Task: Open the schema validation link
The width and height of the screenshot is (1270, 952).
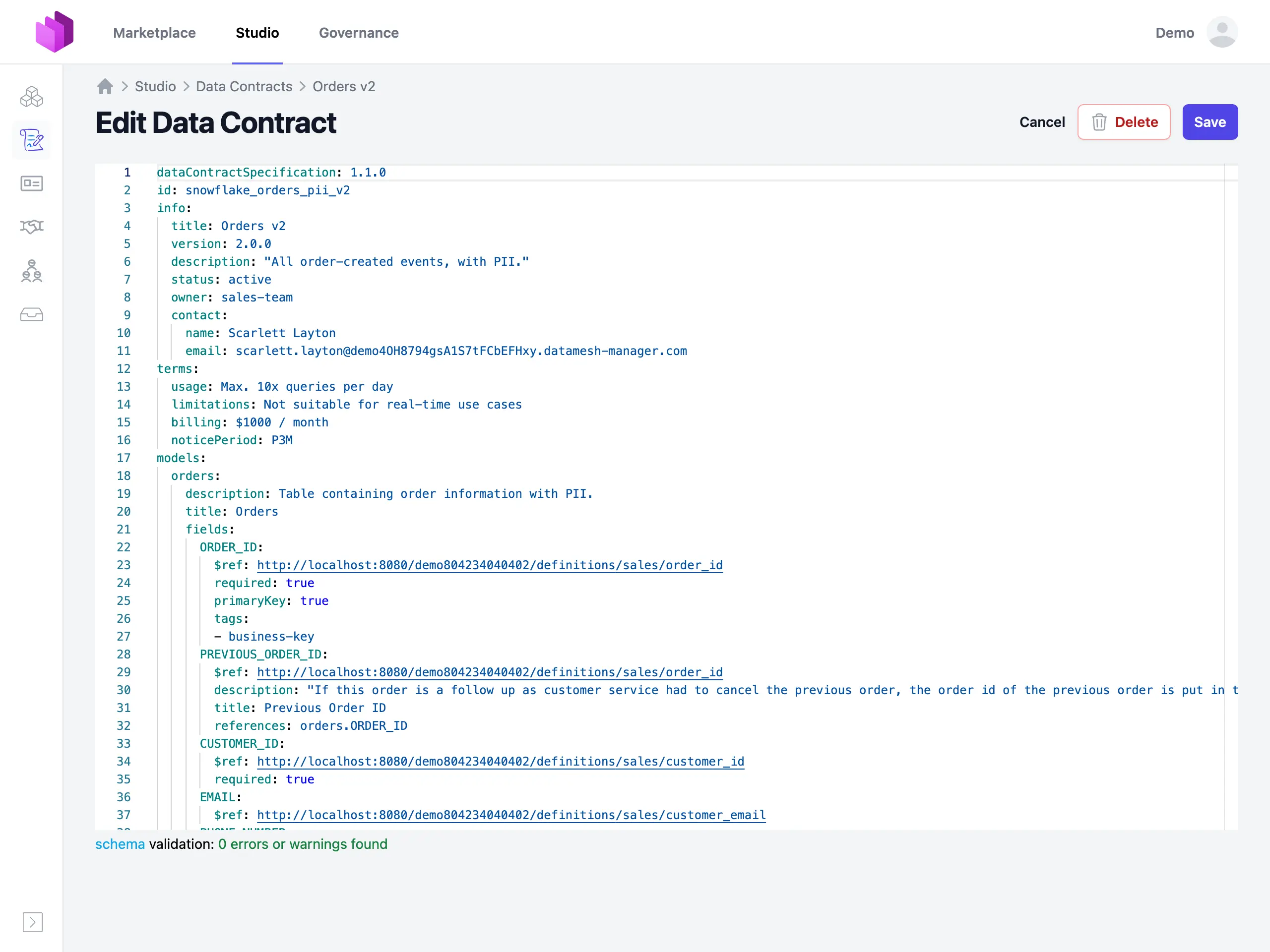Action: pos(120,844)
